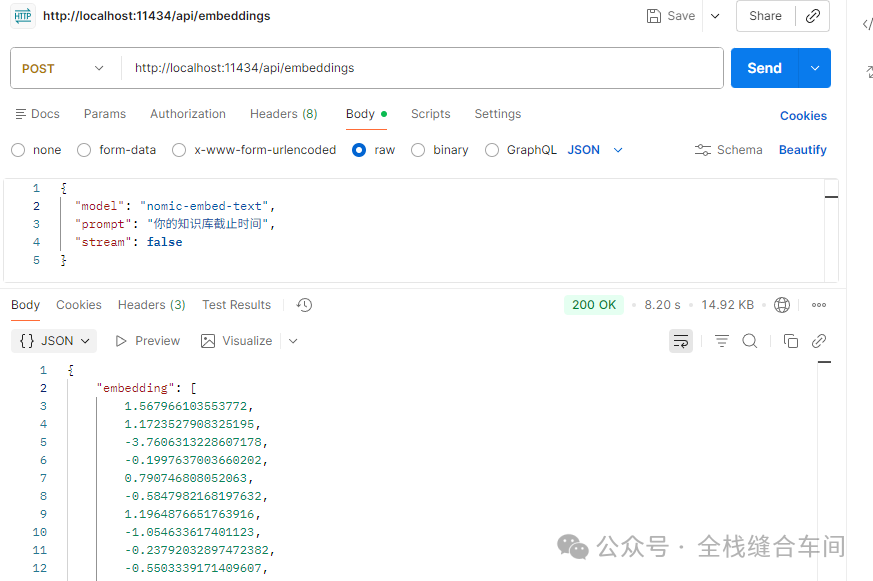
Task: Open the Settings tab
Action: coord(498,114)
